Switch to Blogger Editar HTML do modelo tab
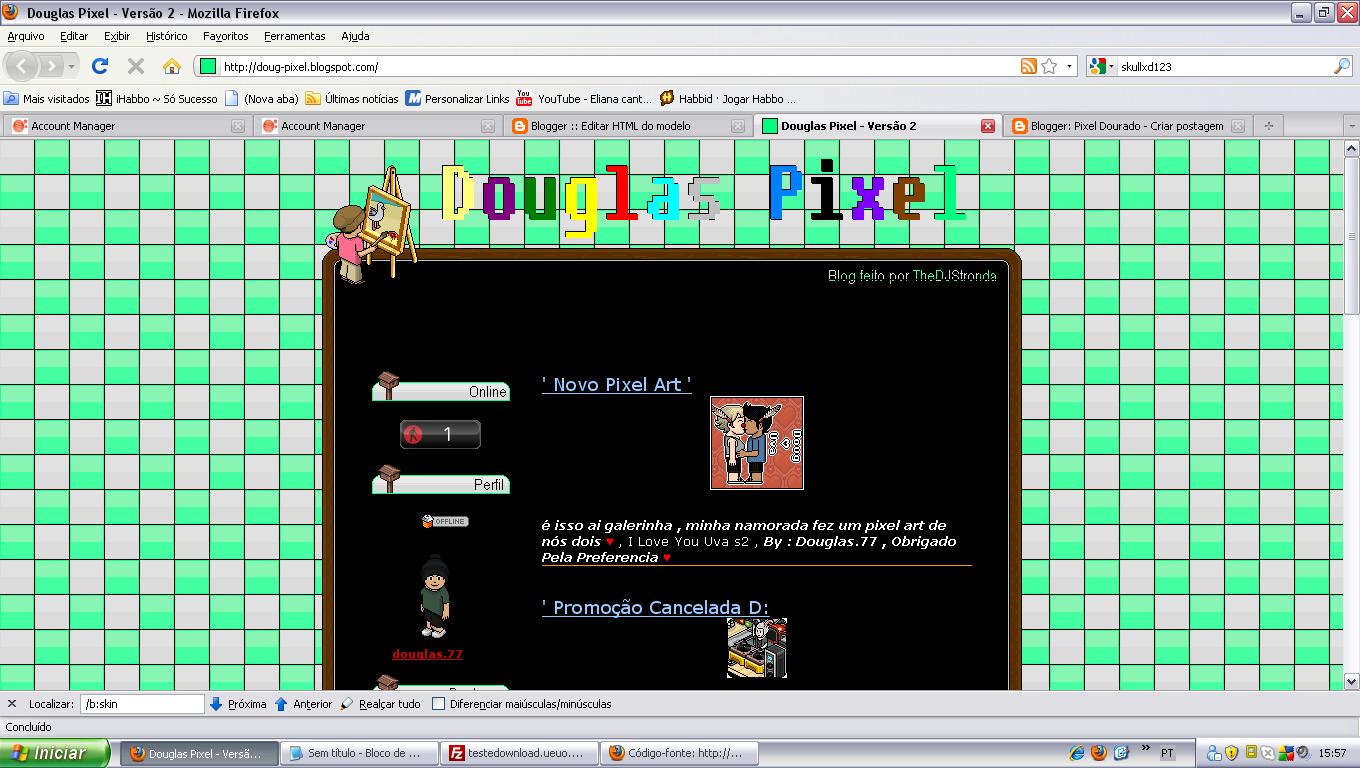 626,126
